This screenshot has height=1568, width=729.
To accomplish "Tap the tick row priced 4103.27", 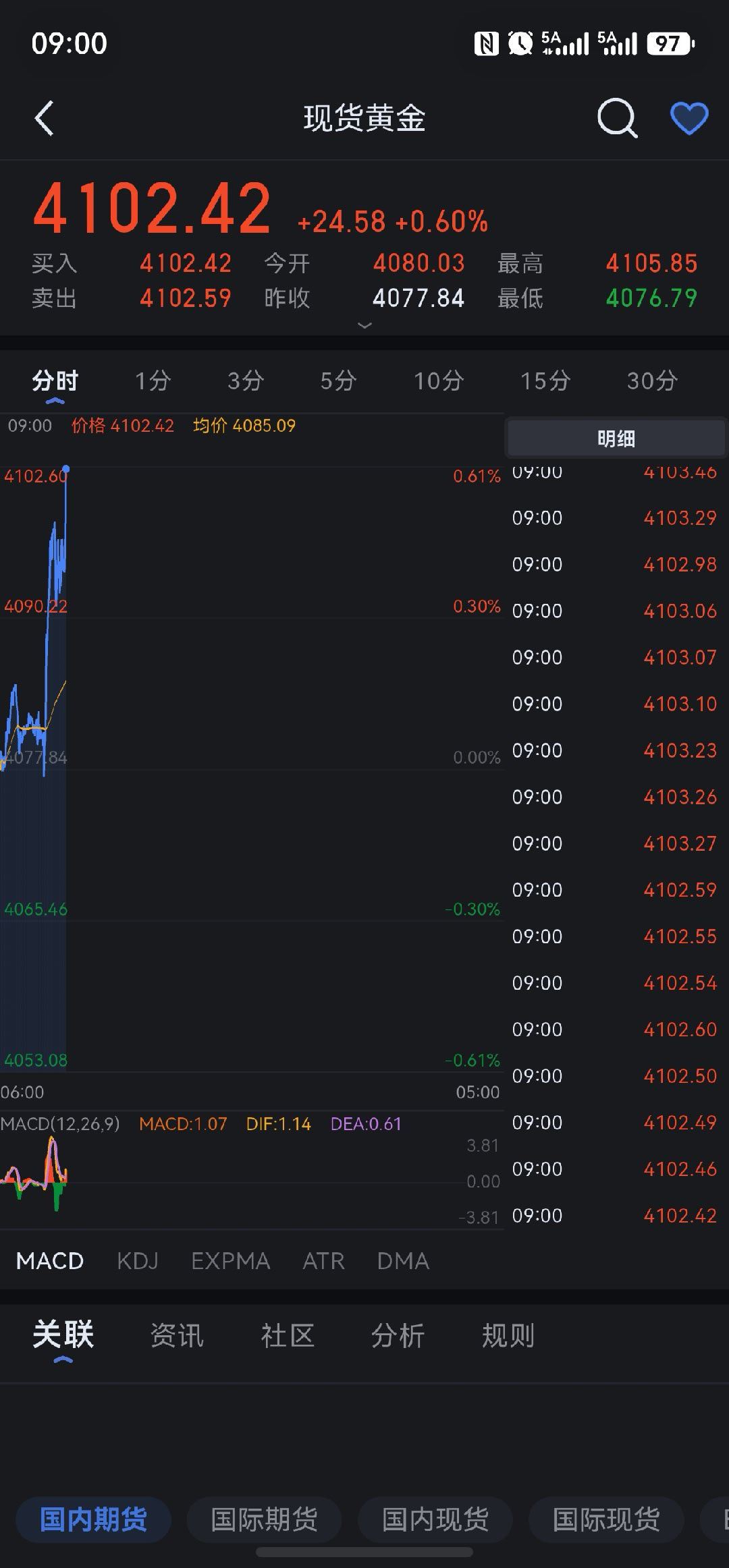I will 614,844.
